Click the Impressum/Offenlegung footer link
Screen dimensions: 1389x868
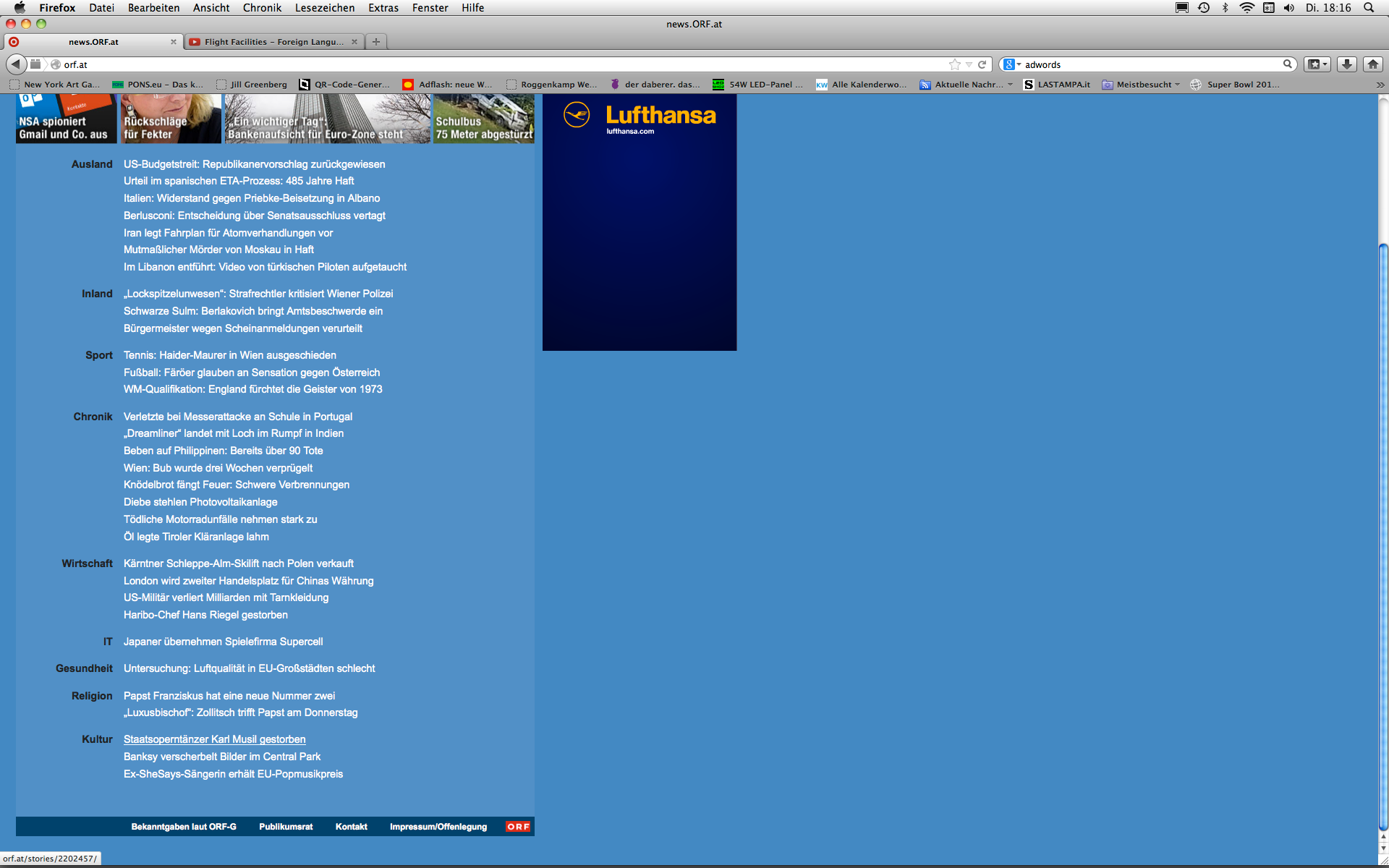tap(438, 827)
